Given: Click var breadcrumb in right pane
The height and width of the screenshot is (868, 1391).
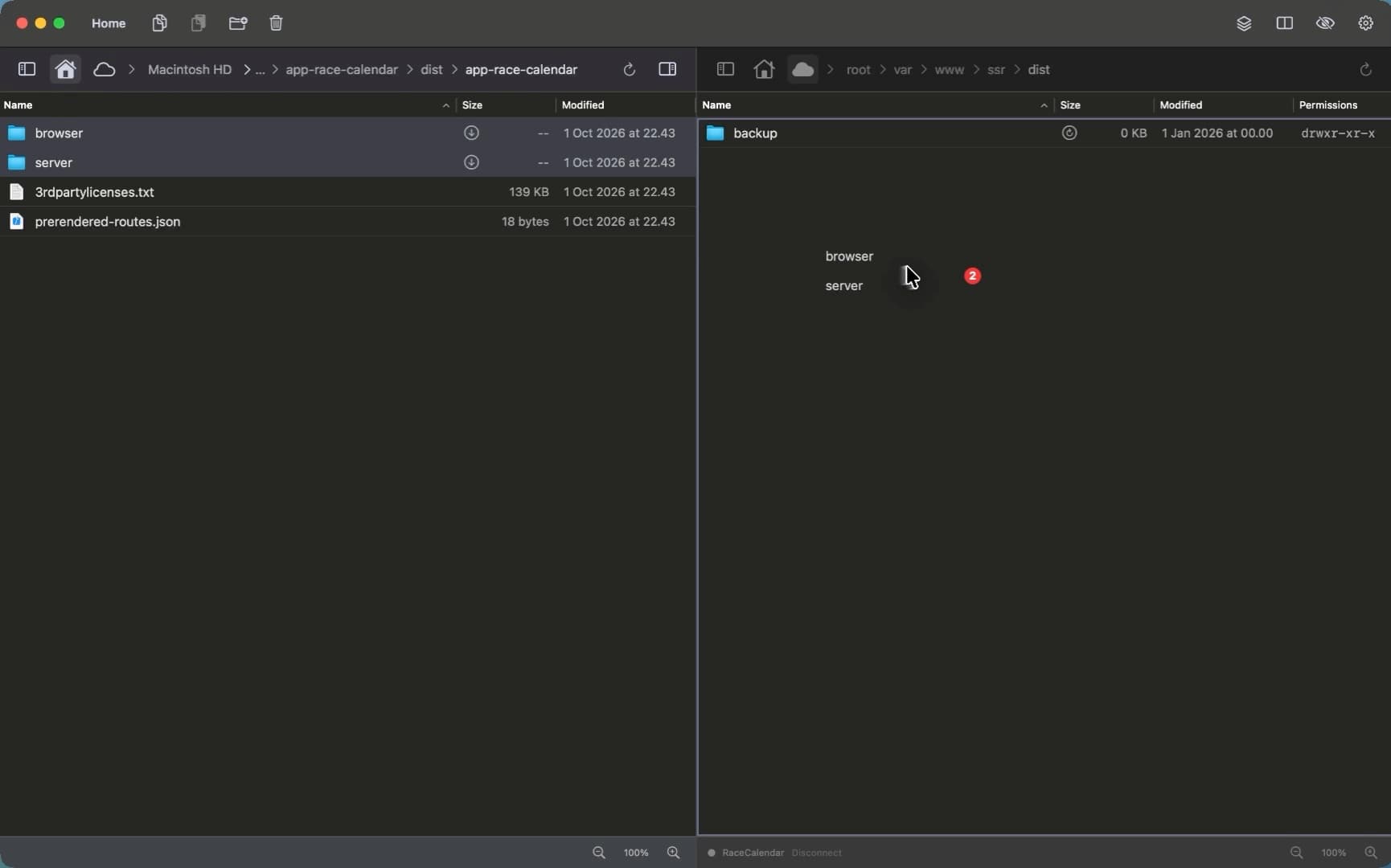Looking at the screenshot, I should (x=903, y=70).
